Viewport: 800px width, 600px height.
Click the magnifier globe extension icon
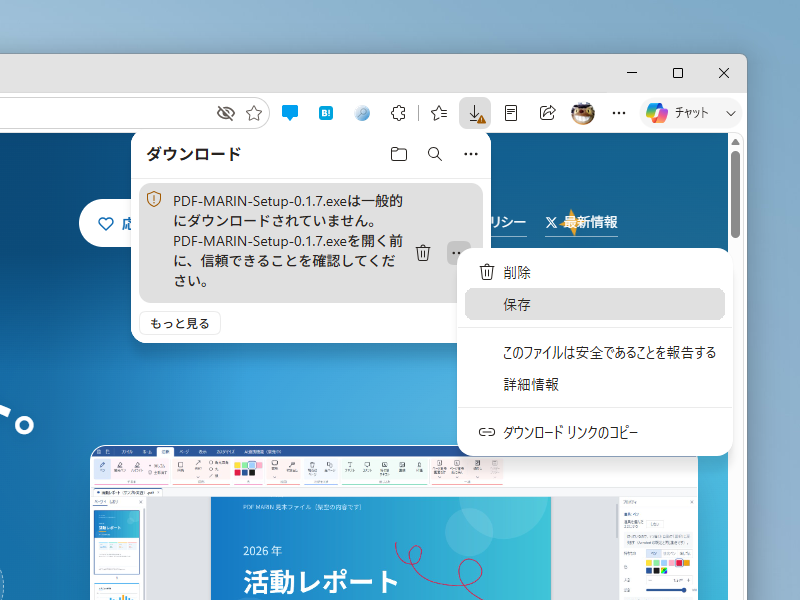(x=362, y=113)
